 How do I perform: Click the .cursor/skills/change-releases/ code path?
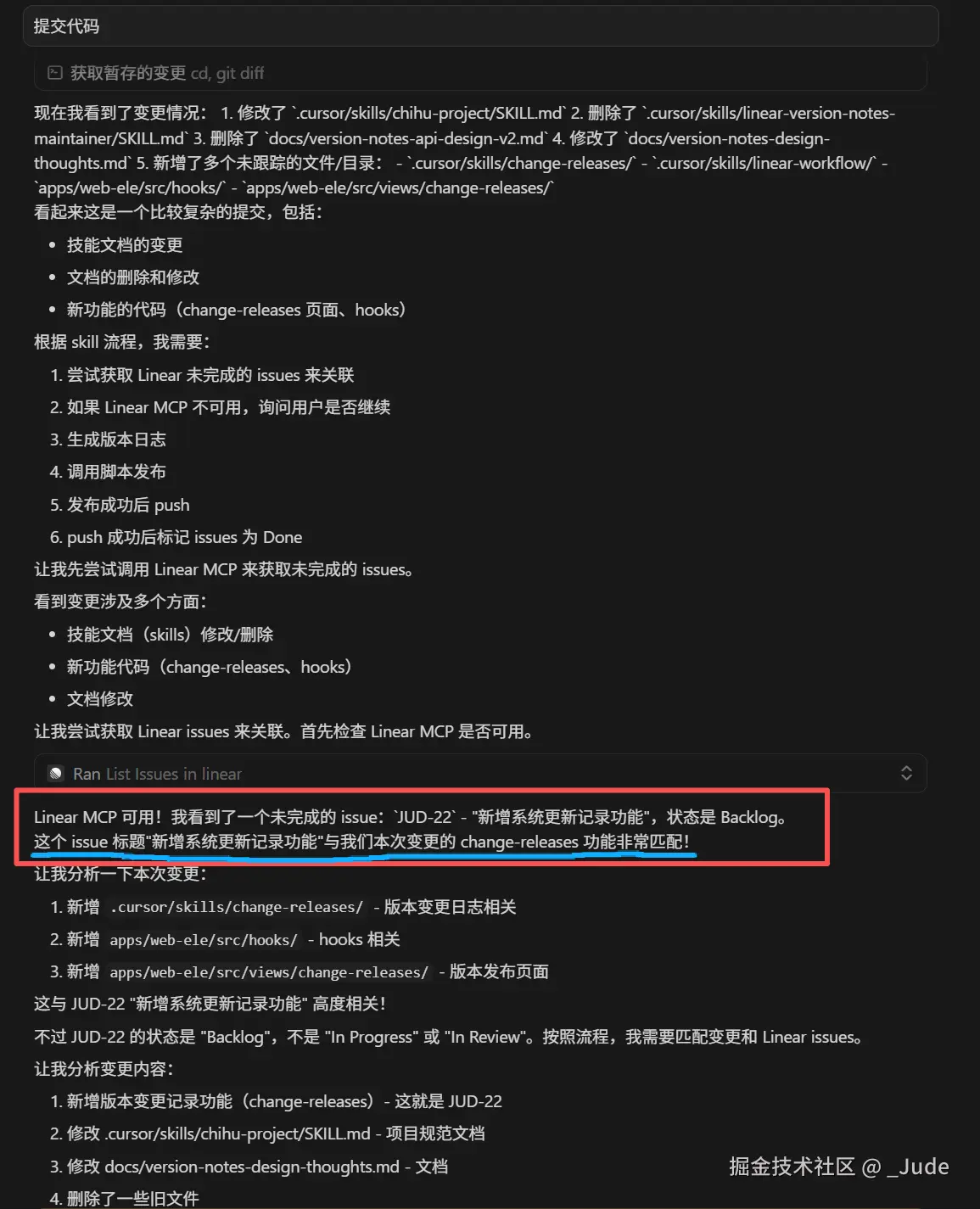(237, 907)
